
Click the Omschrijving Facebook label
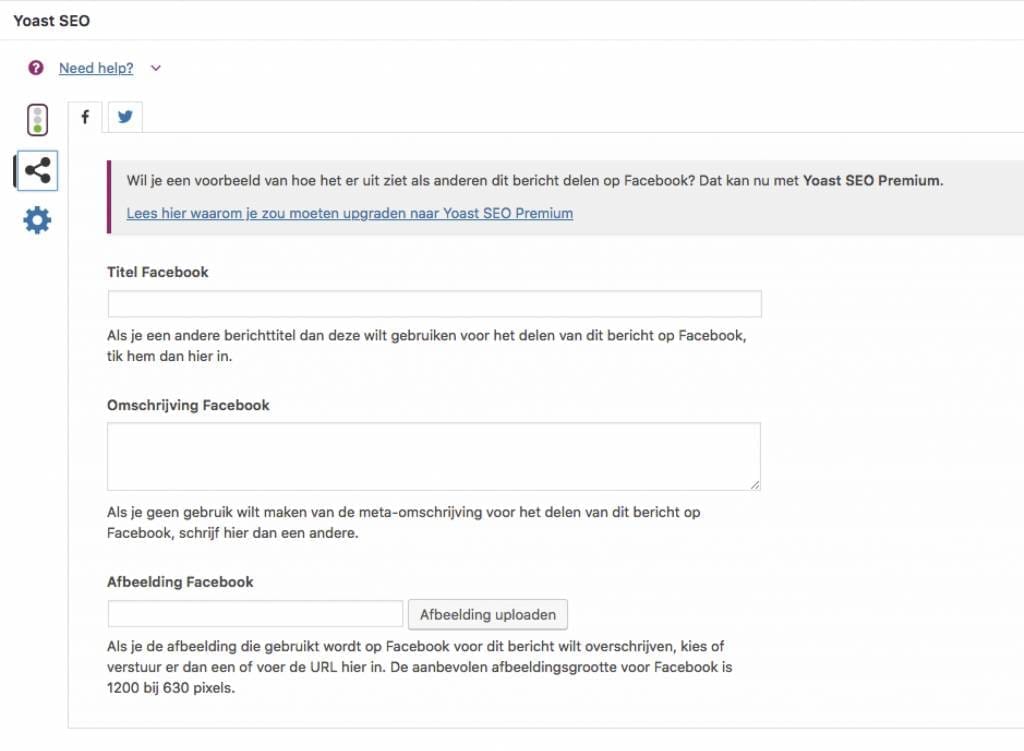coord(188,405)
